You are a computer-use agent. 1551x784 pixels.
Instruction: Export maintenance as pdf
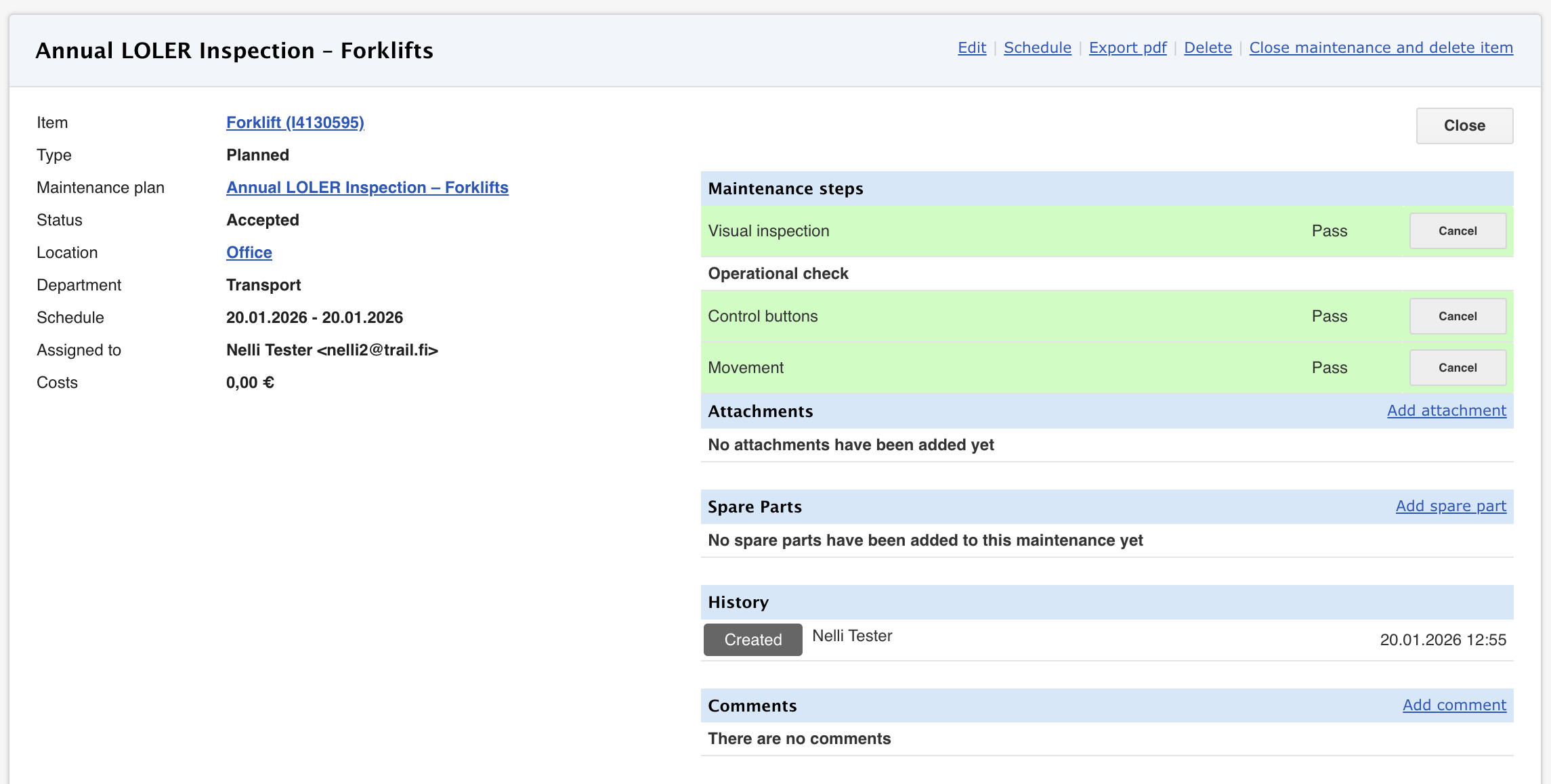[1127, 48]
